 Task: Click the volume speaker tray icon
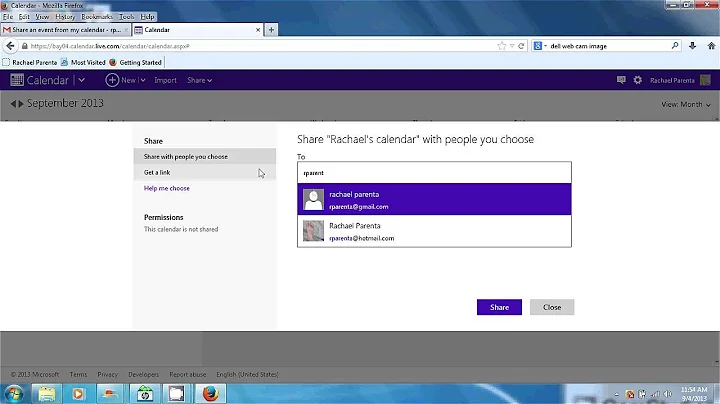668,394
